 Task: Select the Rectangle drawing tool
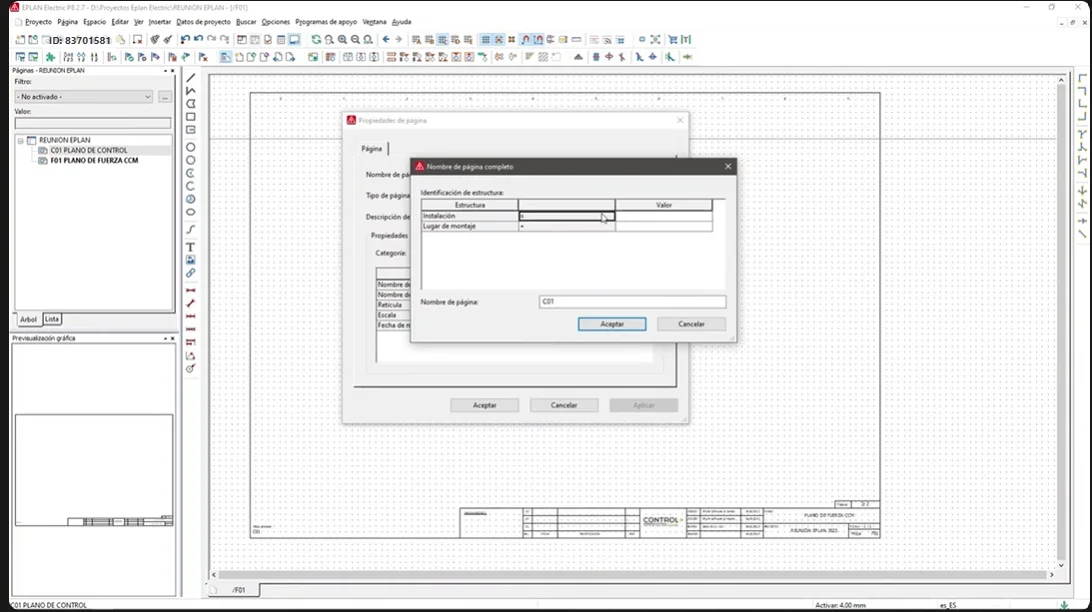pos(191,117)
